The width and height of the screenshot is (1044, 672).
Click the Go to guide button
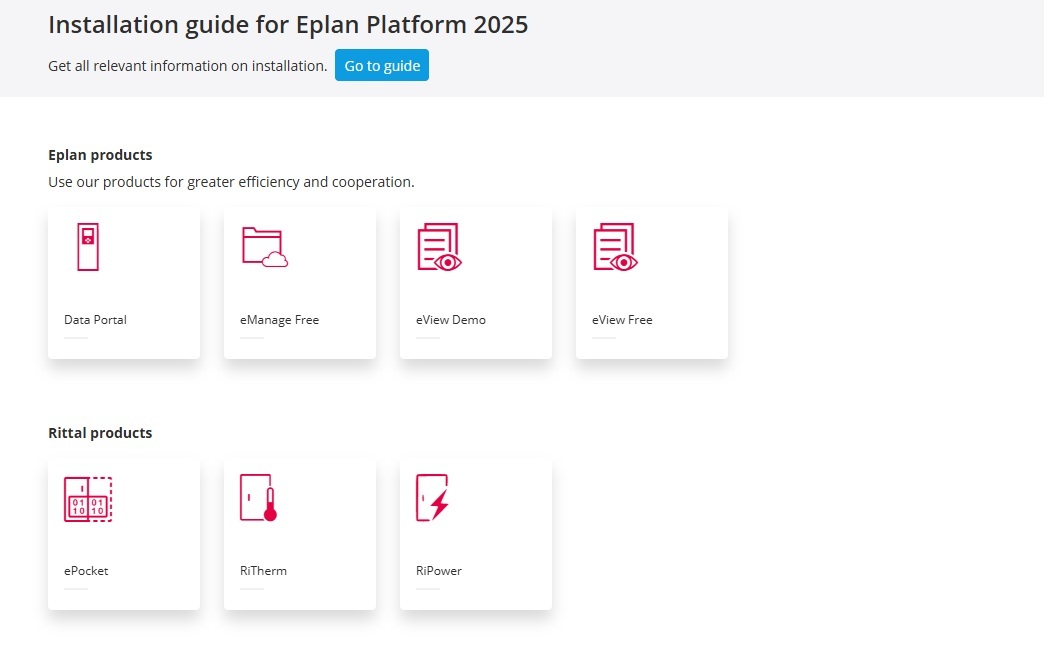(381, 64)
